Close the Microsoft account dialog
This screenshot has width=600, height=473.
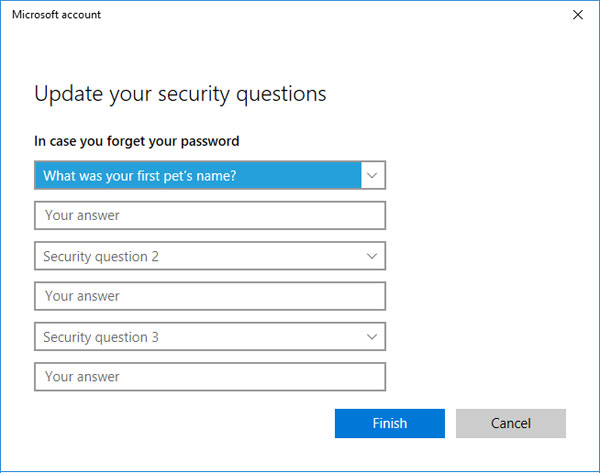(577, 15)
